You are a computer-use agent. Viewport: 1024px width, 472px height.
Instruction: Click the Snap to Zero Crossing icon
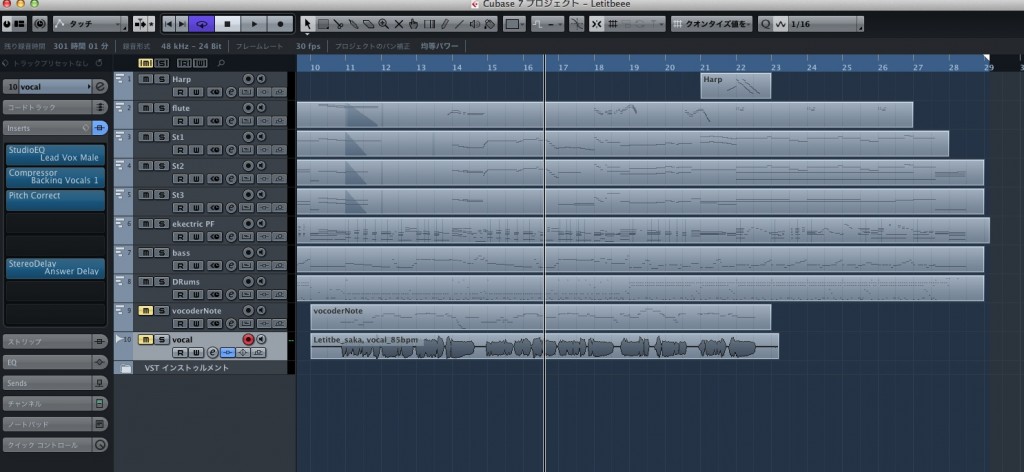(577, 24)
